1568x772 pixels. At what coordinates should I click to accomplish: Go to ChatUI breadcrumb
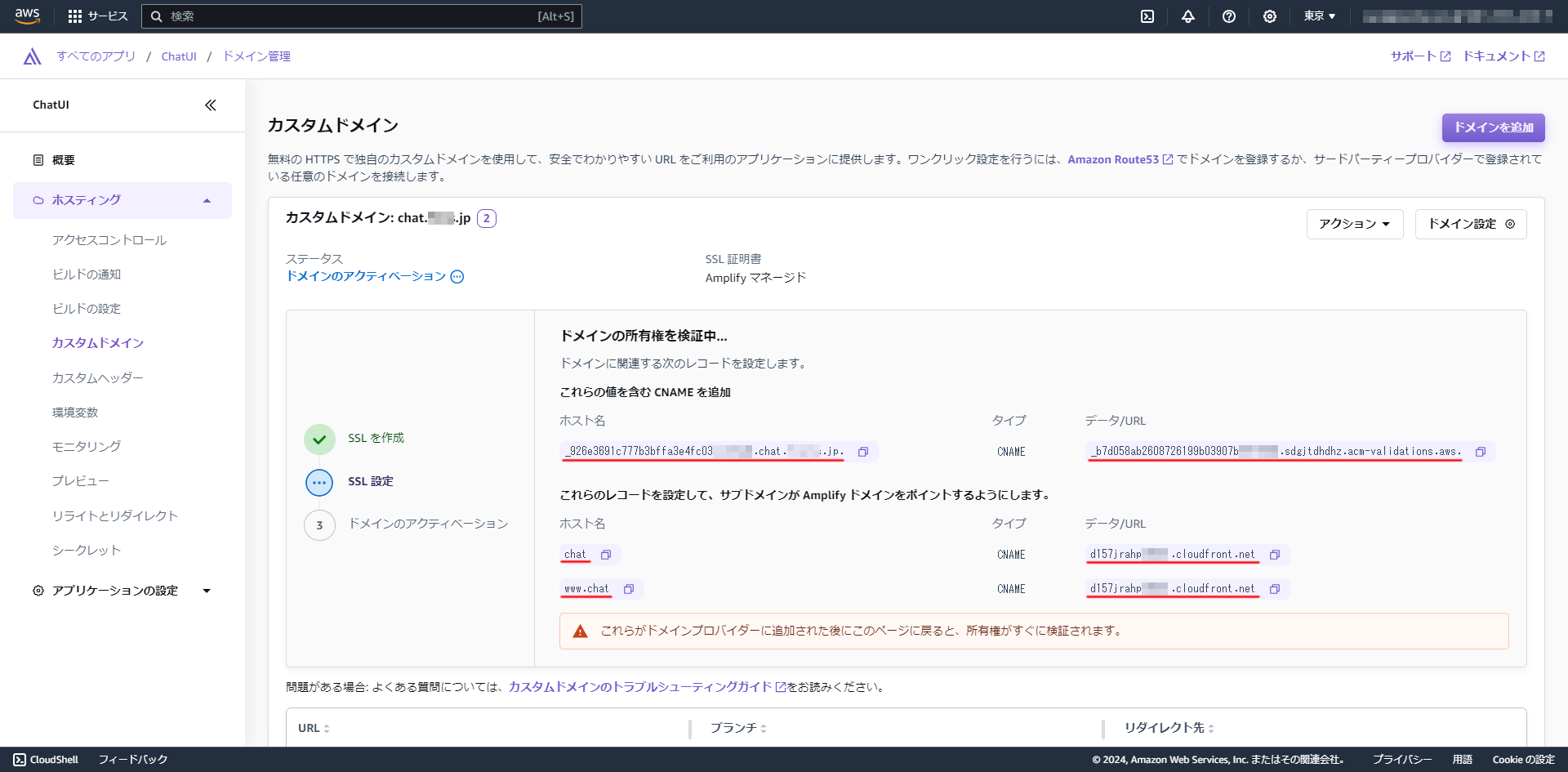[179, 56]
